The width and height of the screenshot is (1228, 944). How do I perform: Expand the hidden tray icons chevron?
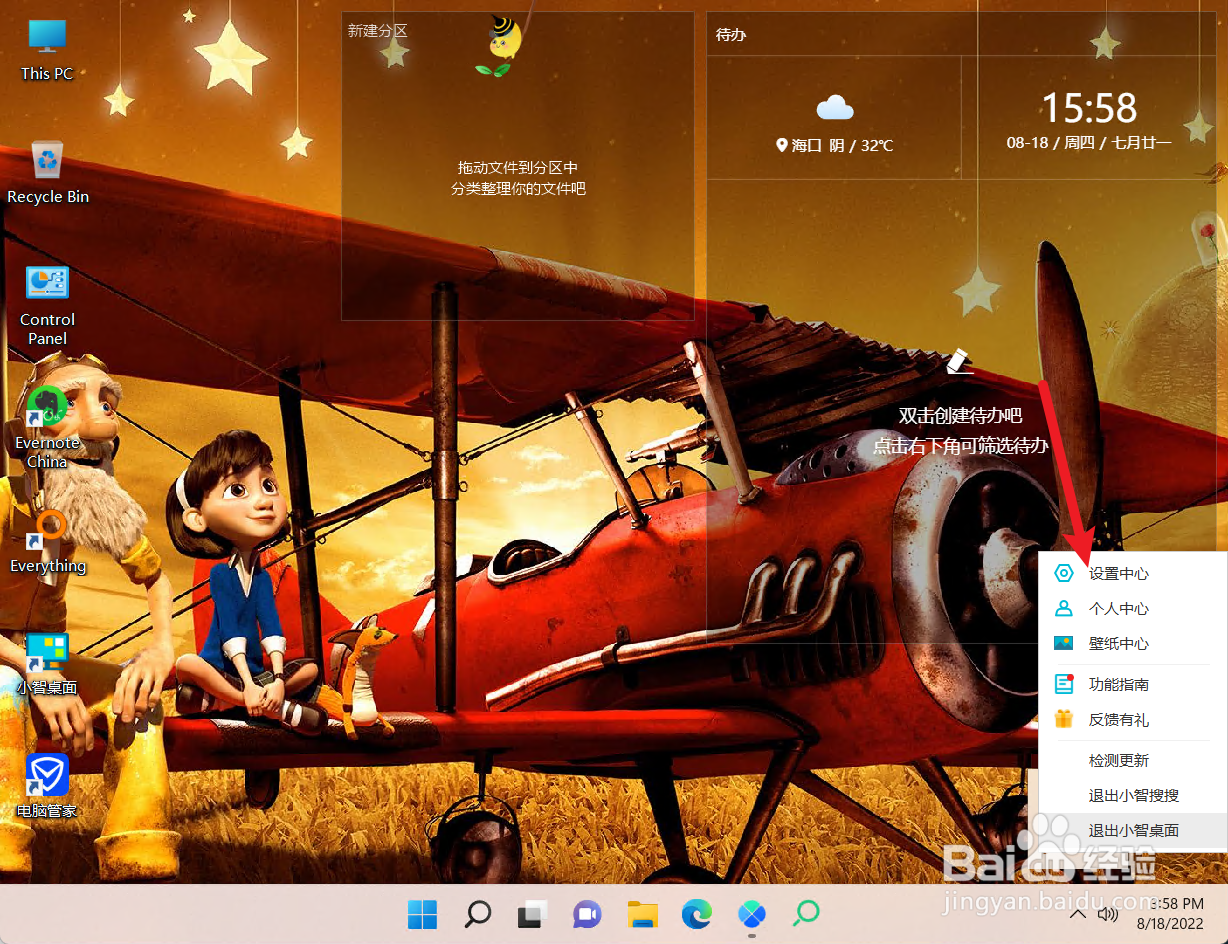(x=1077, y=913)
